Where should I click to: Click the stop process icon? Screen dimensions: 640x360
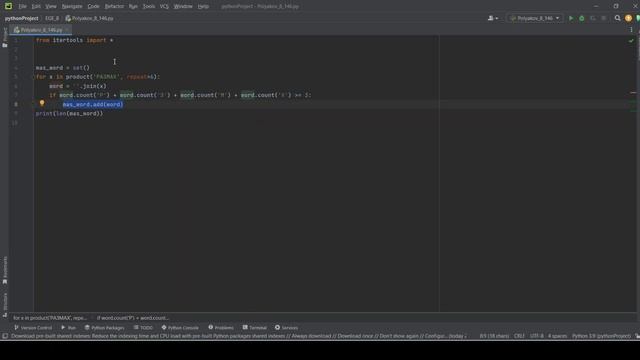coord(604,18)
